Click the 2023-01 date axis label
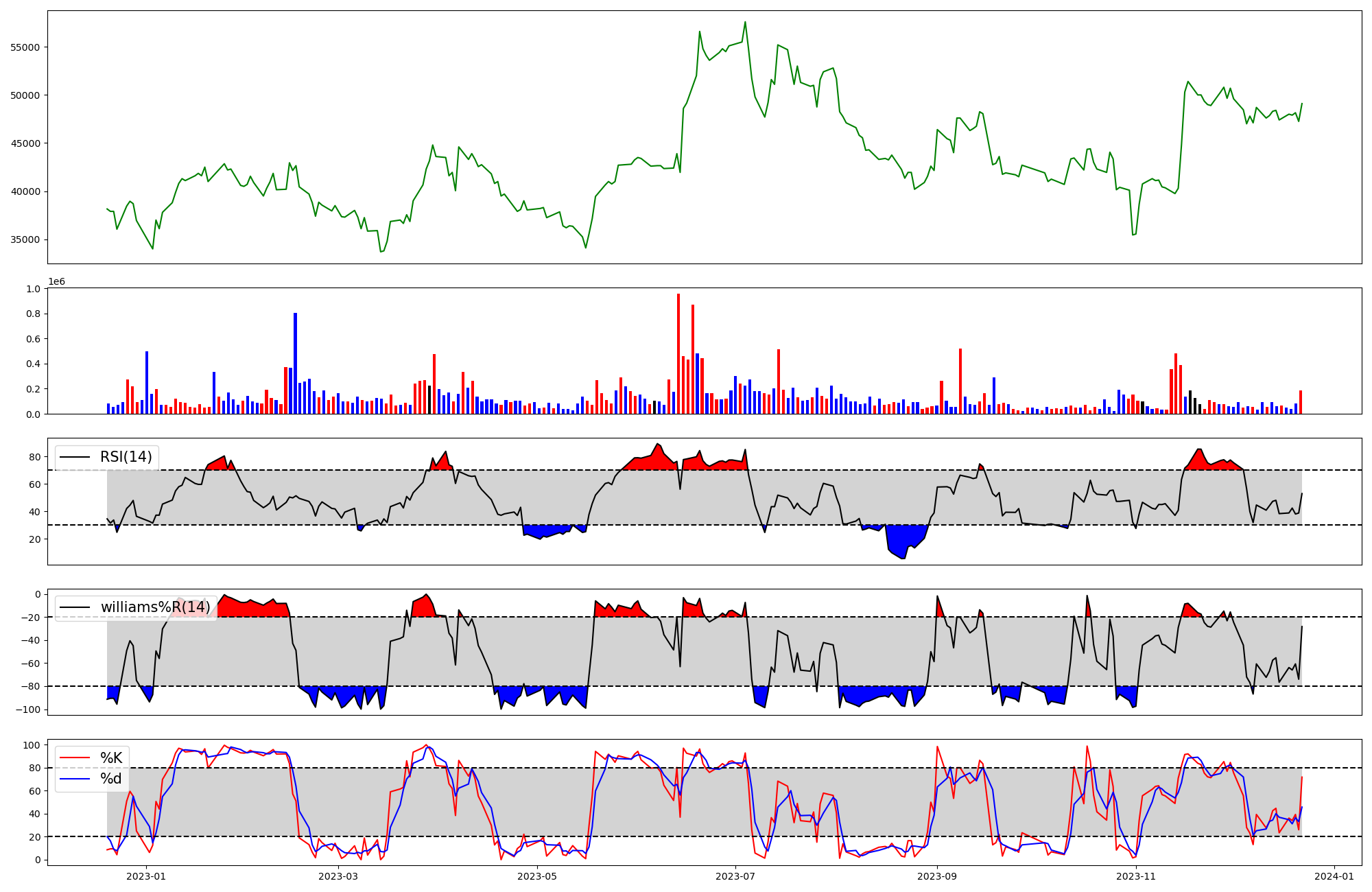Screen dimensions: 1372x892 coord(146,876)
